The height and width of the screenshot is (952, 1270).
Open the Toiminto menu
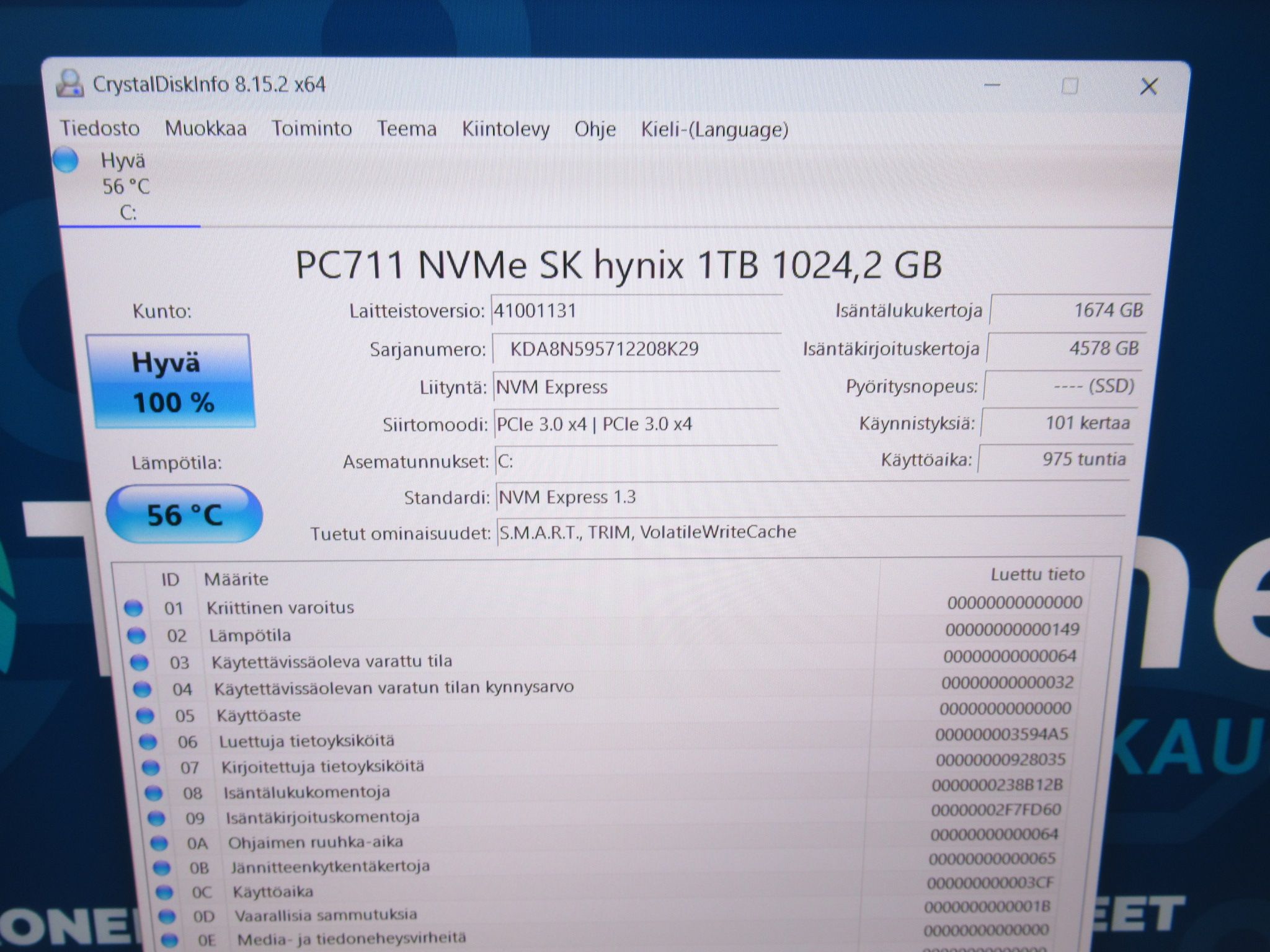[x=312, y=128]
